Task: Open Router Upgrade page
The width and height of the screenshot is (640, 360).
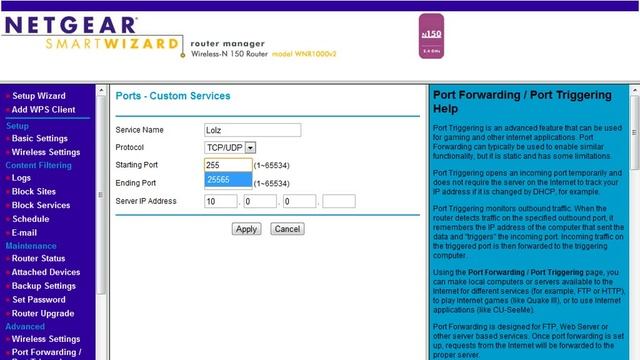Action: 43,314
